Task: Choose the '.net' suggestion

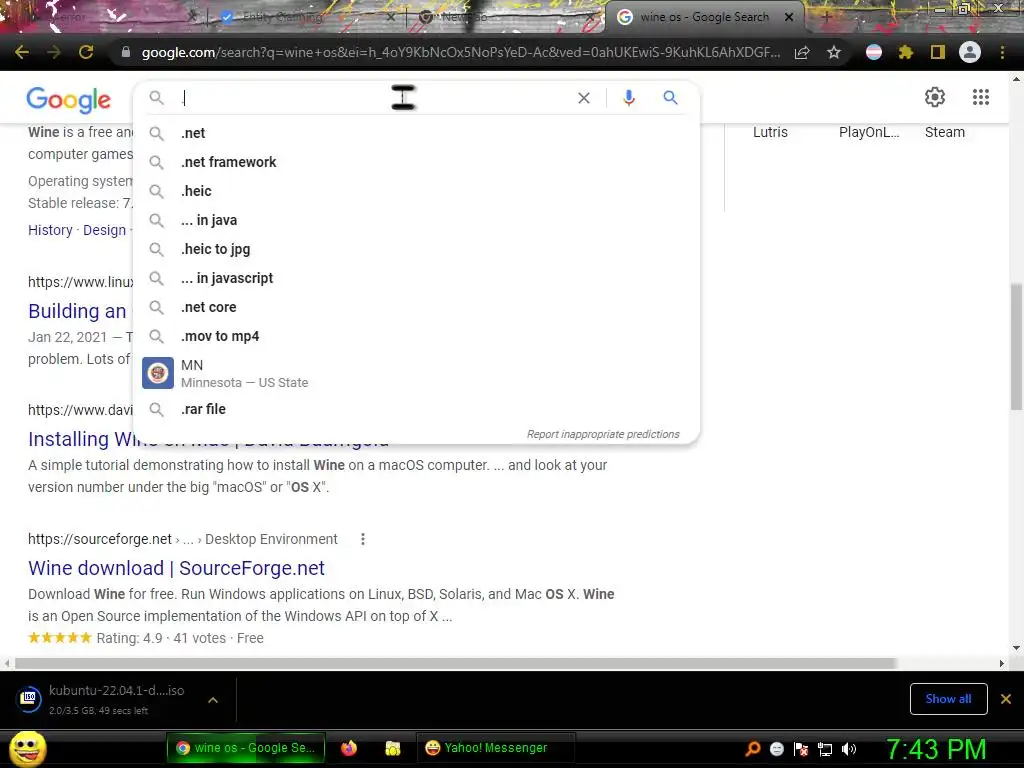Action: click(416, 133)
